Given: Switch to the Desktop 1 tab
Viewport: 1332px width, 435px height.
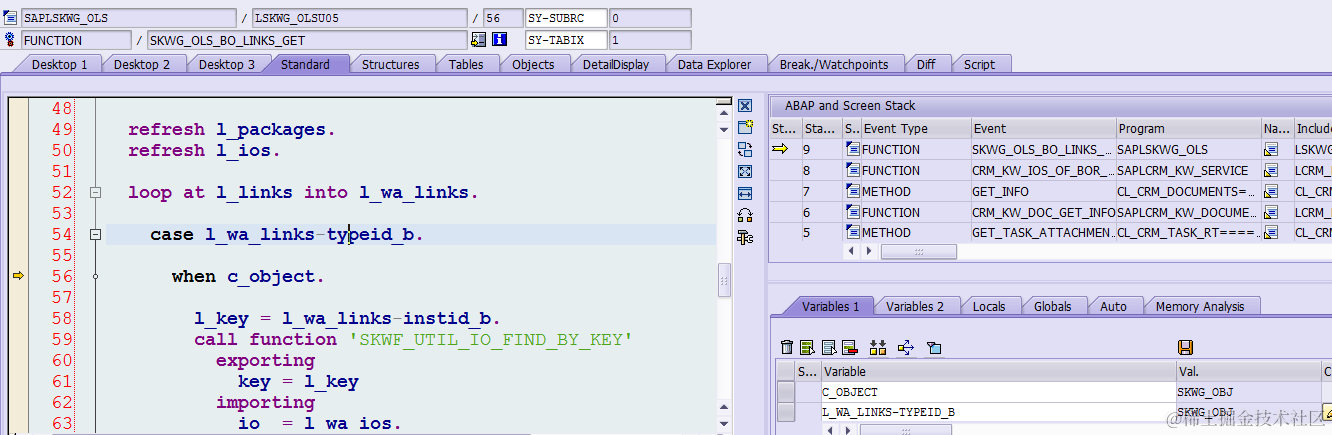Looking at the screenshot, I should [x=59, y=64].
